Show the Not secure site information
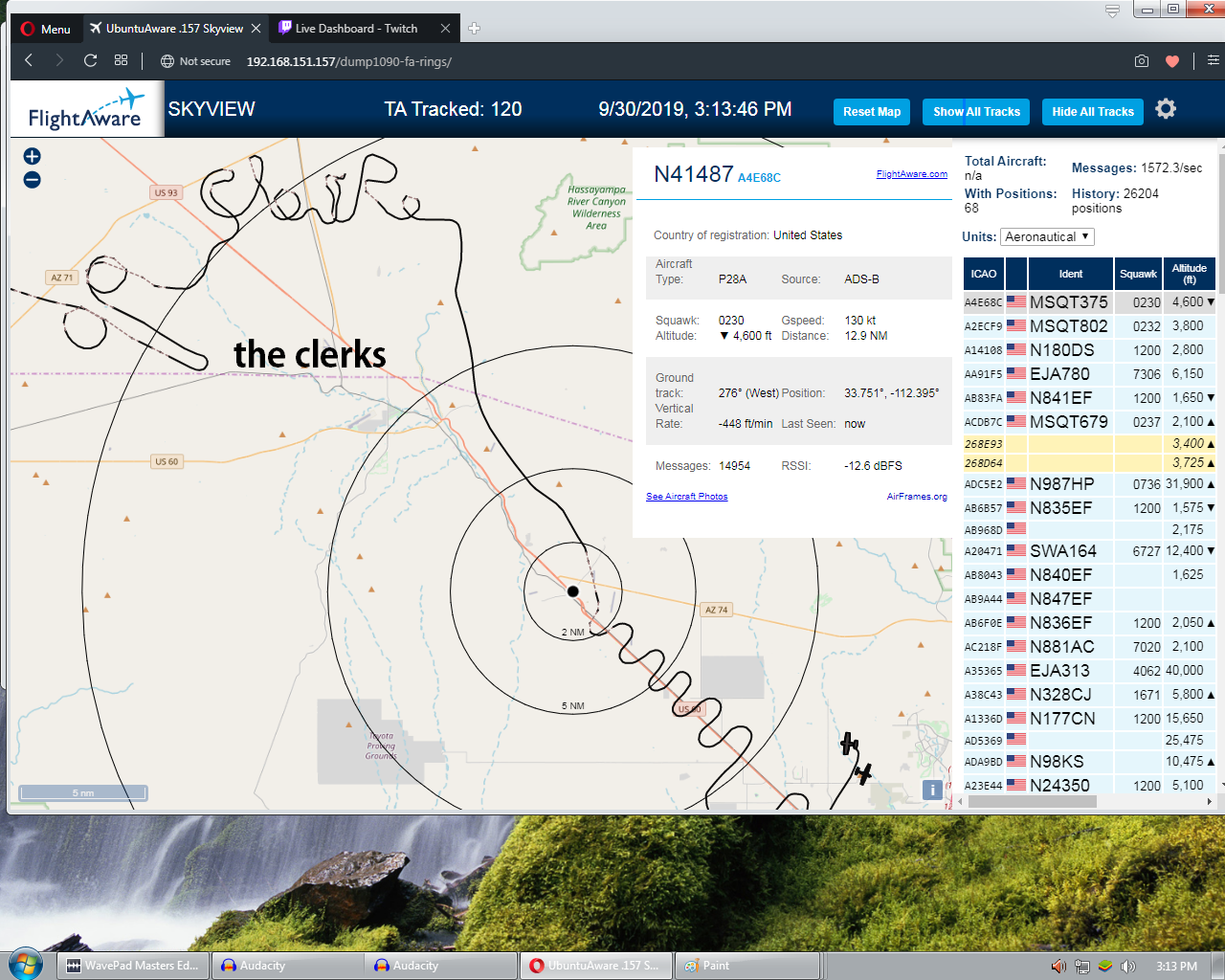Viewport: 1225px width, 980px height. [x=195, y=61]
